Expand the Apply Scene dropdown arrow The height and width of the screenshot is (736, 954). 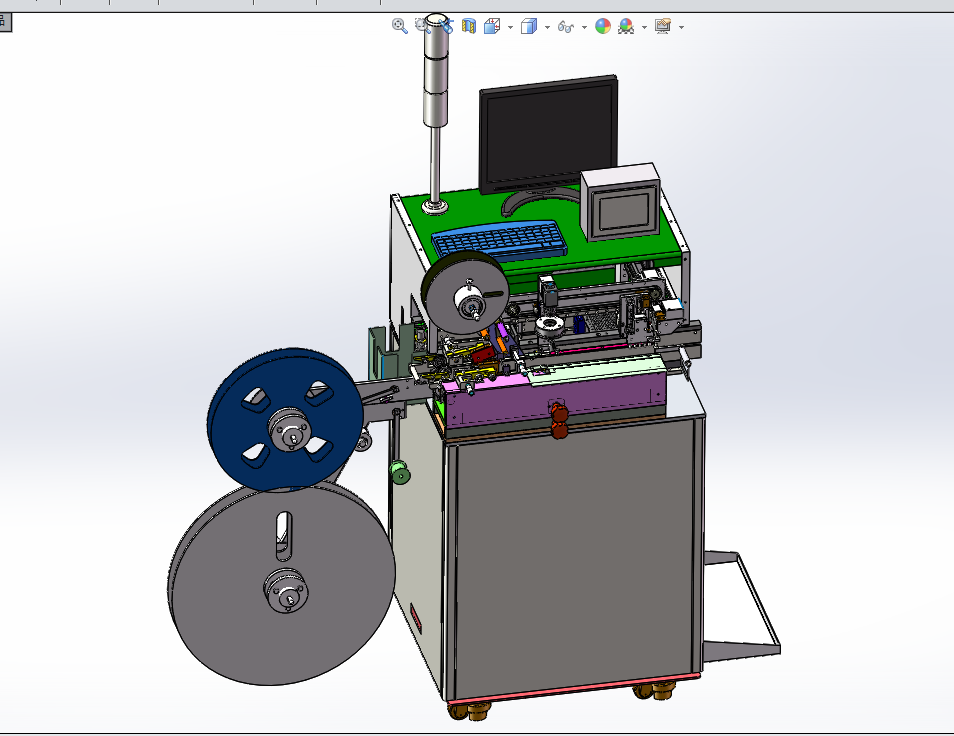tap(644, 27)
